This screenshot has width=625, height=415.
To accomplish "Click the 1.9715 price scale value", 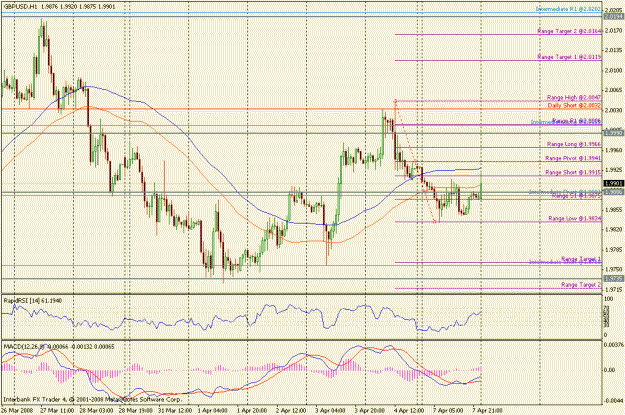I will point(613,289).
